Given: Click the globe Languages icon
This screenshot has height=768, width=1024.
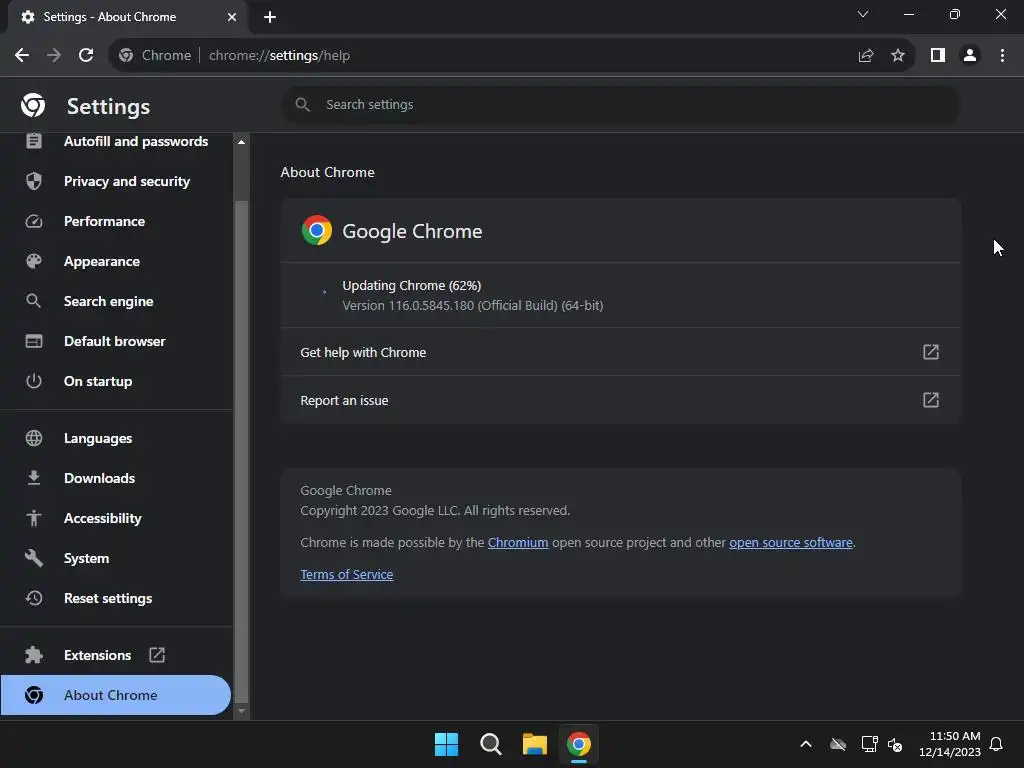Looking at the screenshot, I should click(34, 438).
